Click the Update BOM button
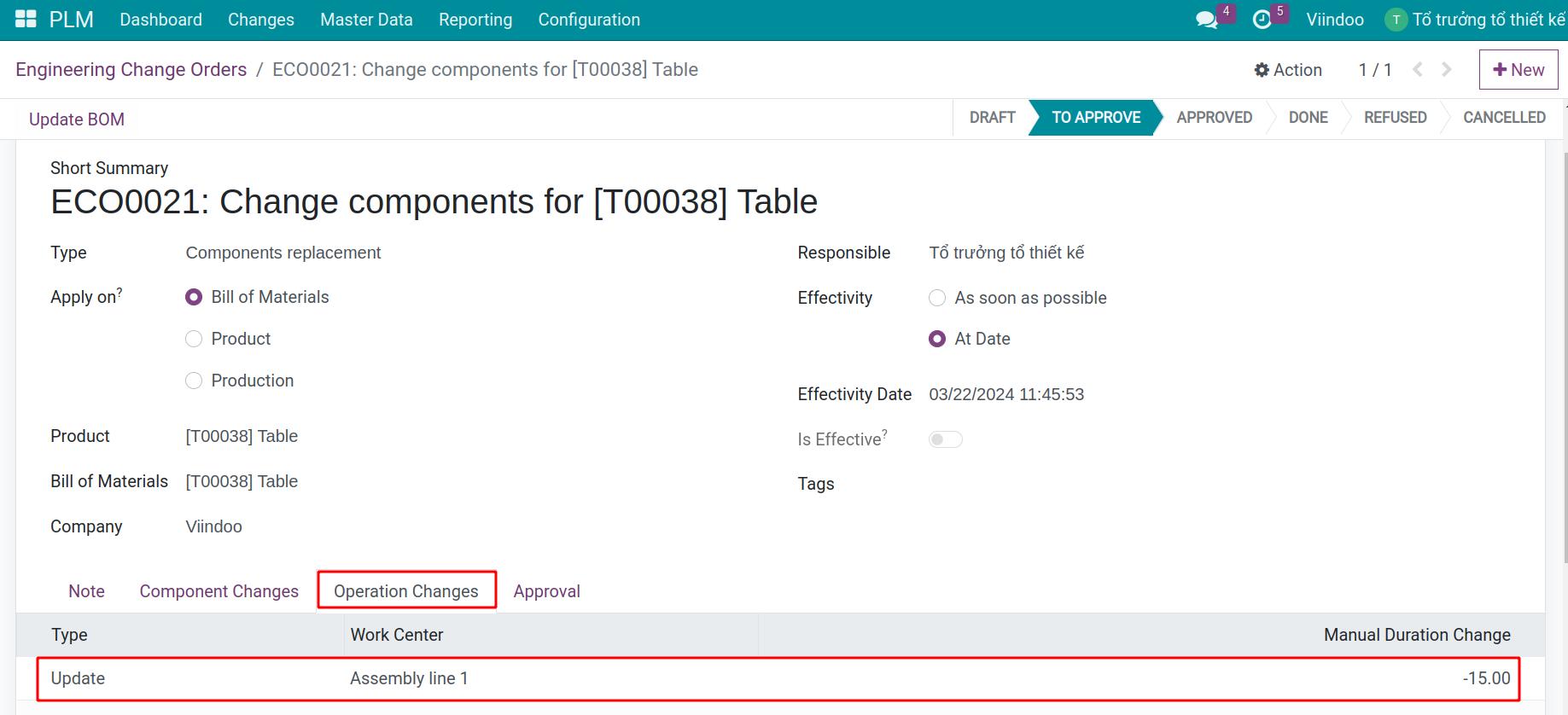 point(77,119)
